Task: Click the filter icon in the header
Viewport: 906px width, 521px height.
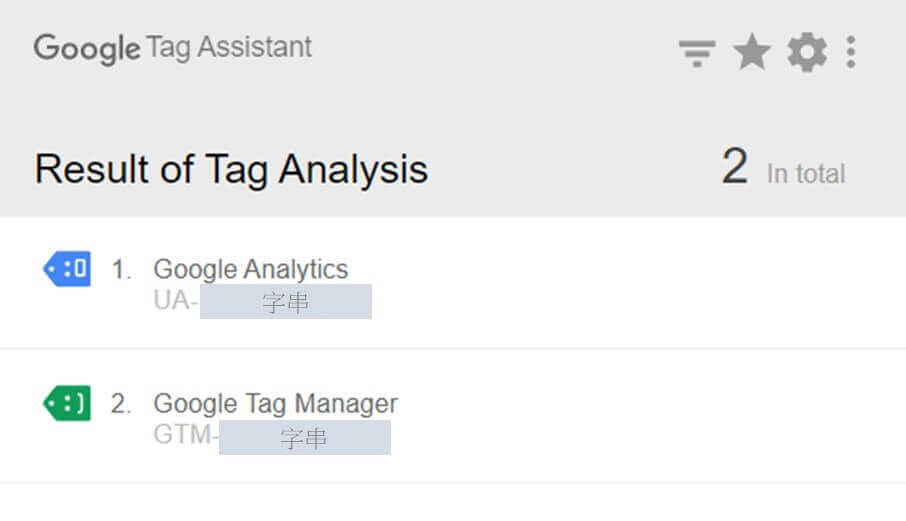Action: 696,53
